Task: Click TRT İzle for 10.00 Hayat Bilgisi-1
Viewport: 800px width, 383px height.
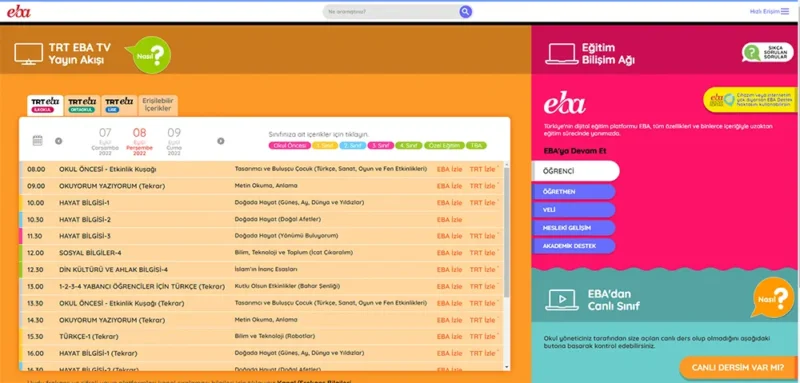Action: click(x=483, y=203)
